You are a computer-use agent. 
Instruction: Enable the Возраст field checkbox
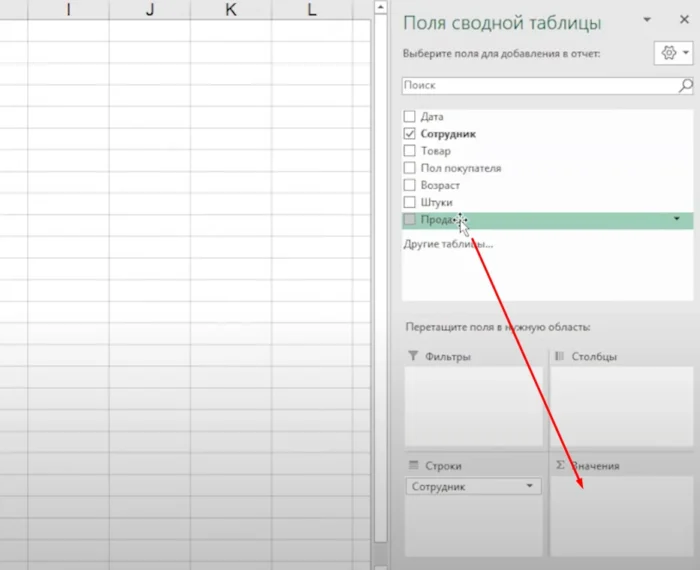409,186
